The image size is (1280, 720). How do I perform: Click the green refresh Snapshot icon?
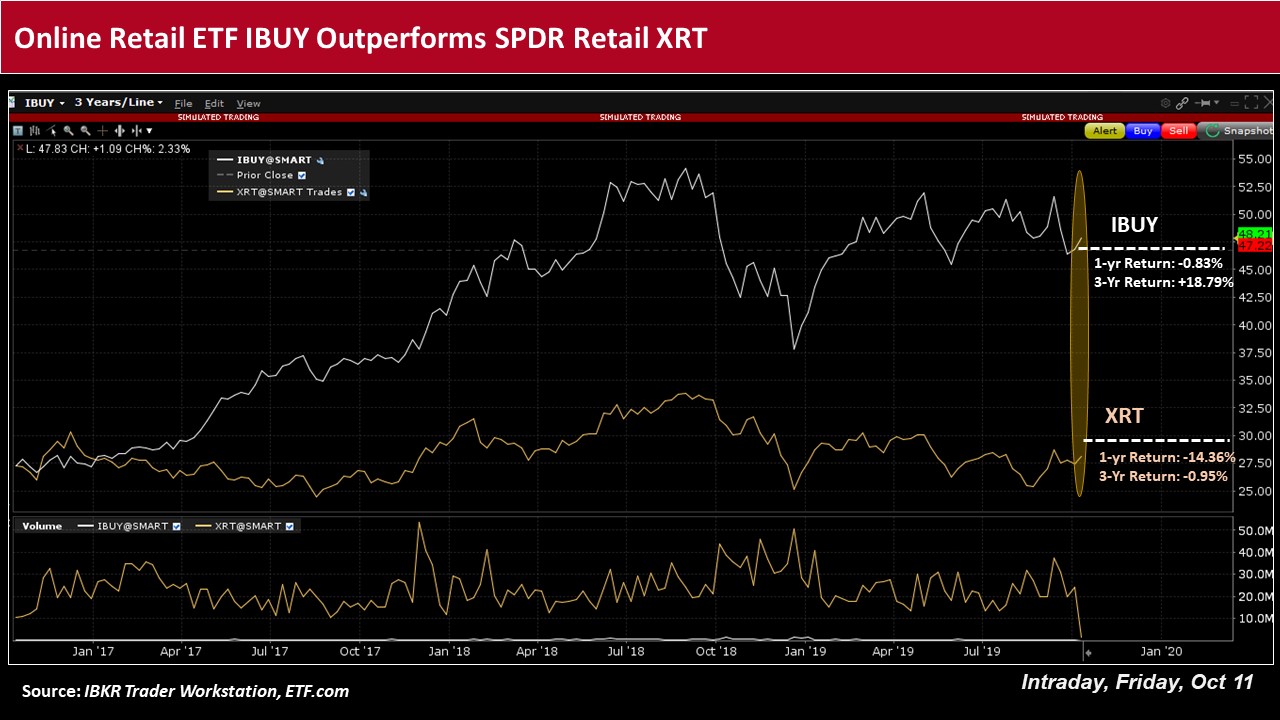[x=1213, y=131]
